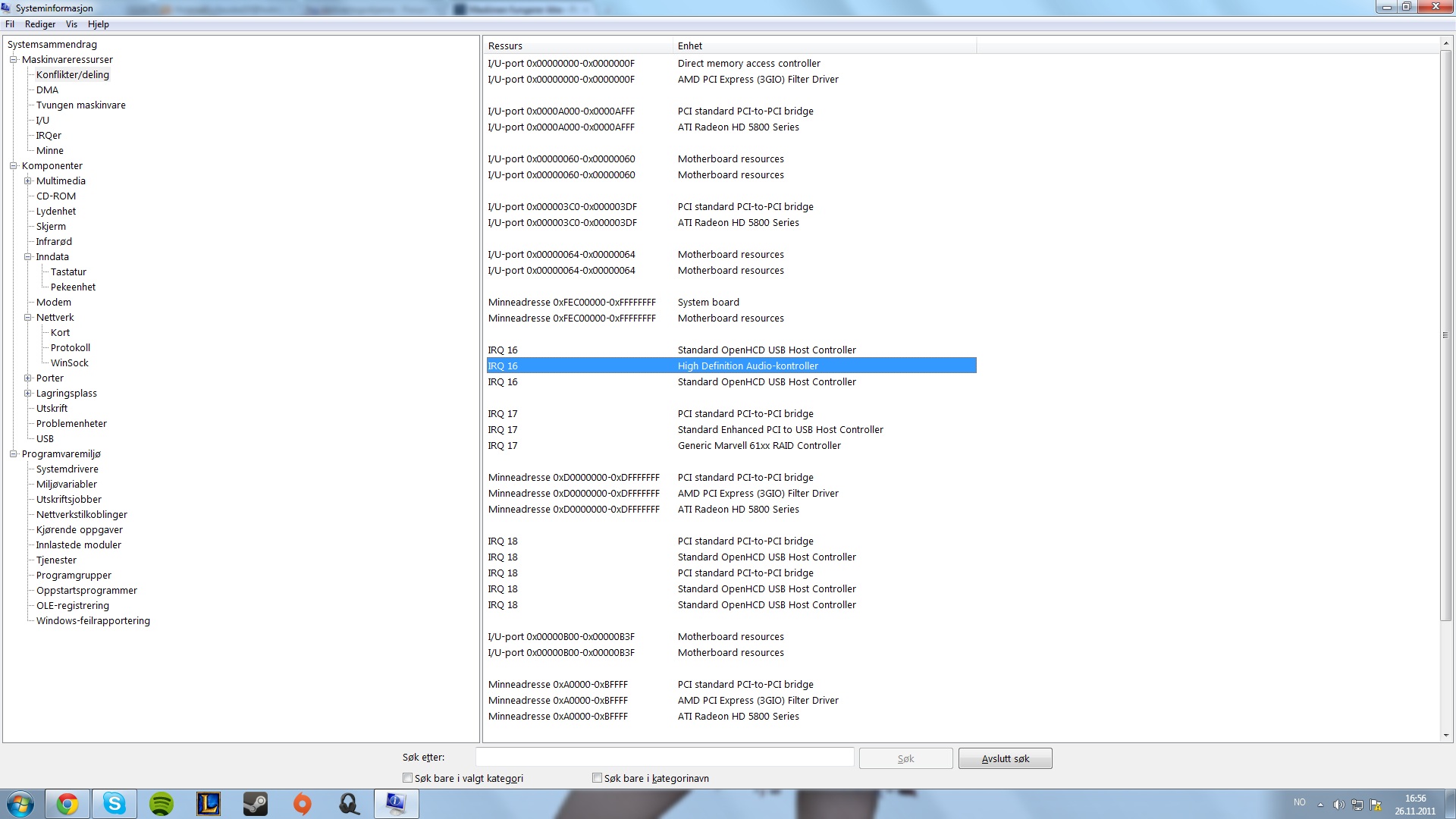Select the Pekeenhet tree item
The width and height of the screenshot is (1456, 819).
click(x=73, y=287)
